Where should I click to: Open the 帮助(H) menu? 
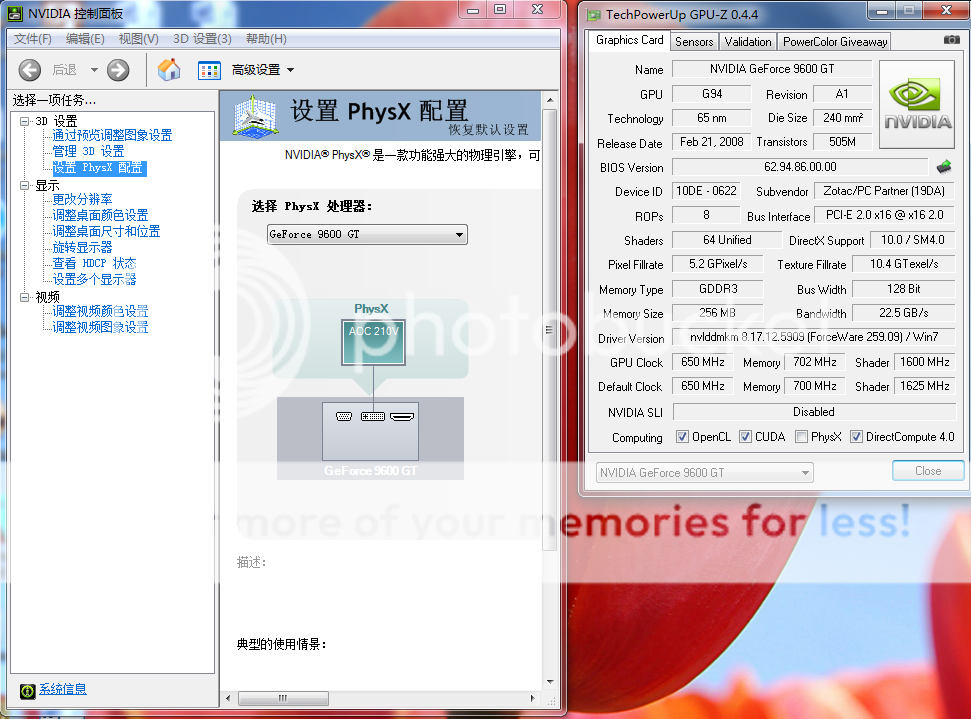(266, 39)
